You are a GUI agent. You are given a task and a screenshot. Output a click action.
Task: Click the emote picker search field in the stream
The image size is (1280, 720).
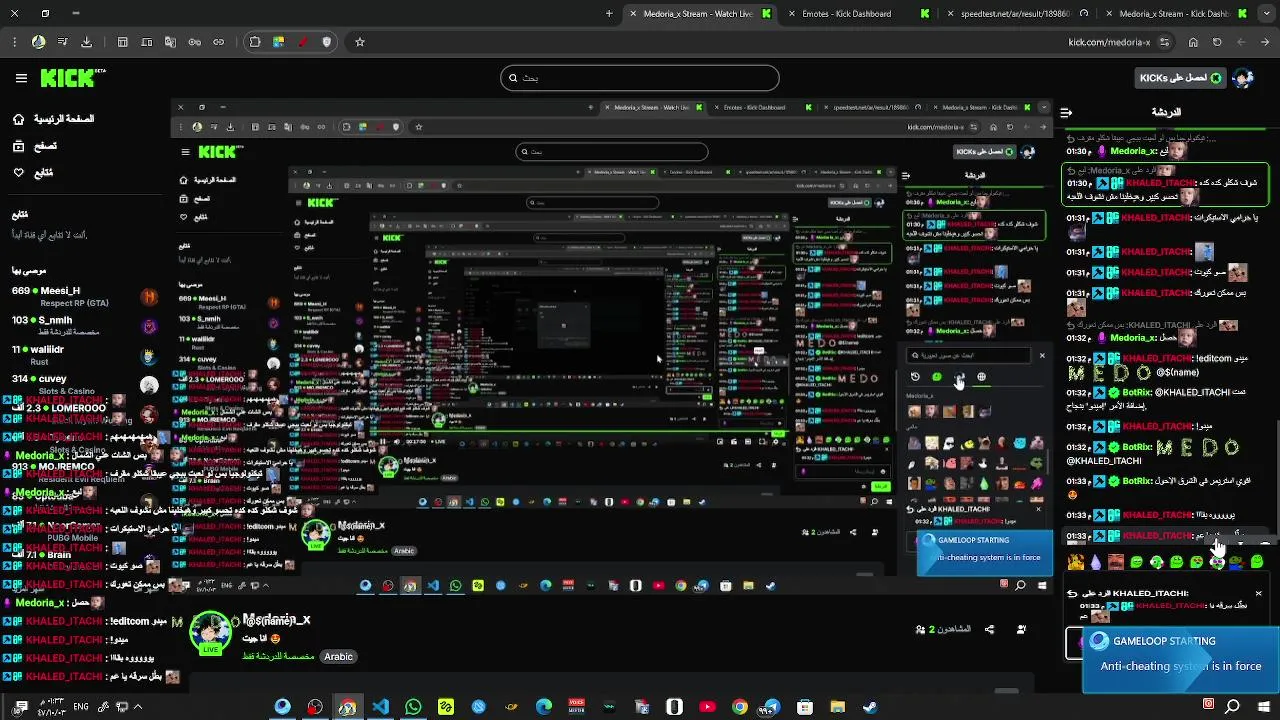point(968,355)
